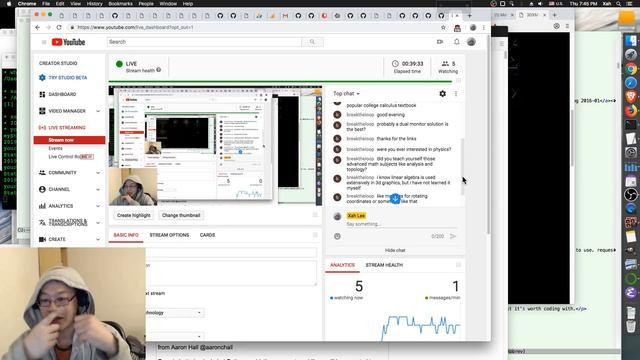The width and height of the screenshot is (640, 360).
Task: Click the Chrome forward arrow
Action: coord(48,27)
